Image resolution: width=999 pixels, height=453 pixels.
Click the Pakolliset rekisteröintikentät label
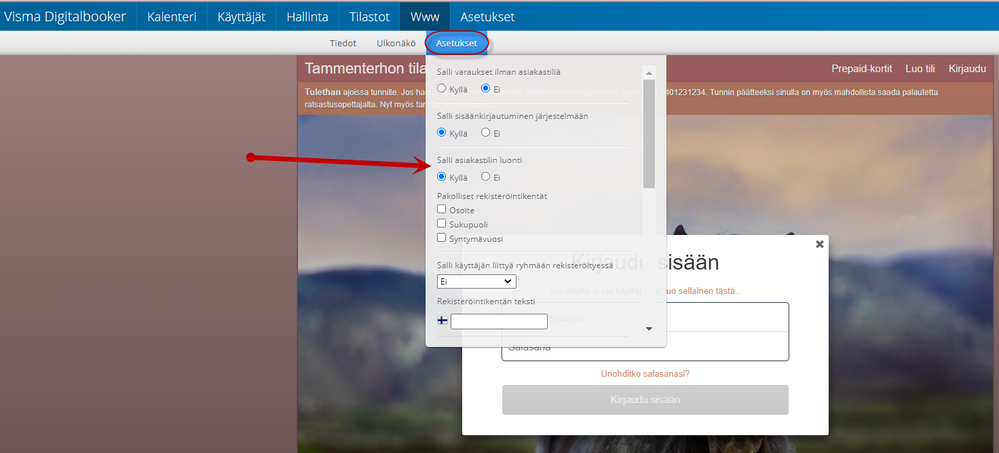[492, 196]
